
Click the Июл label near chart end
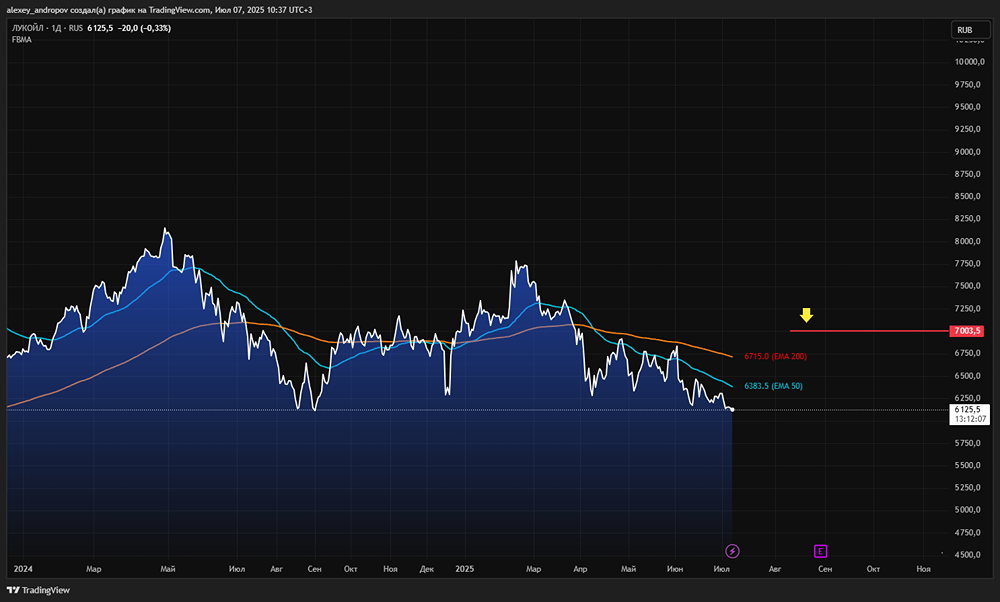click(723, 569)
